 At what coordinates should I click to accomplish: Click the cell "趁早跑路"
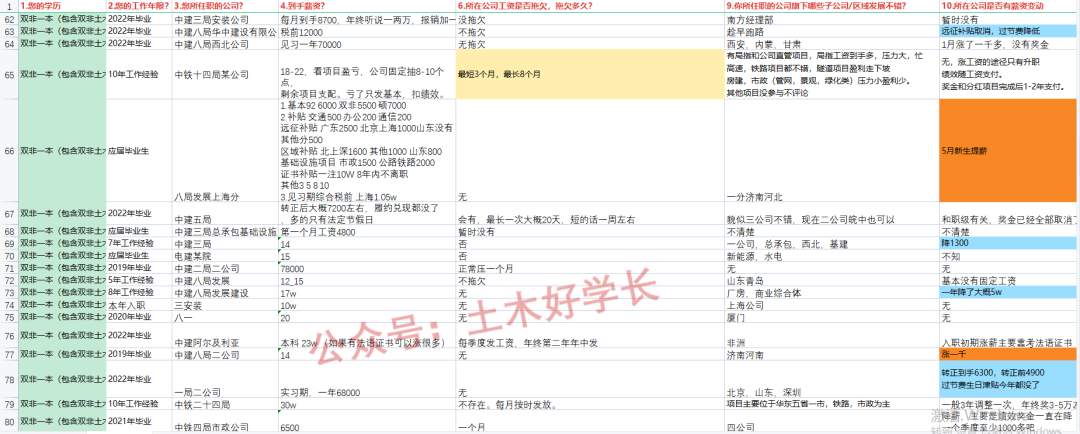[x=832, y=32]
